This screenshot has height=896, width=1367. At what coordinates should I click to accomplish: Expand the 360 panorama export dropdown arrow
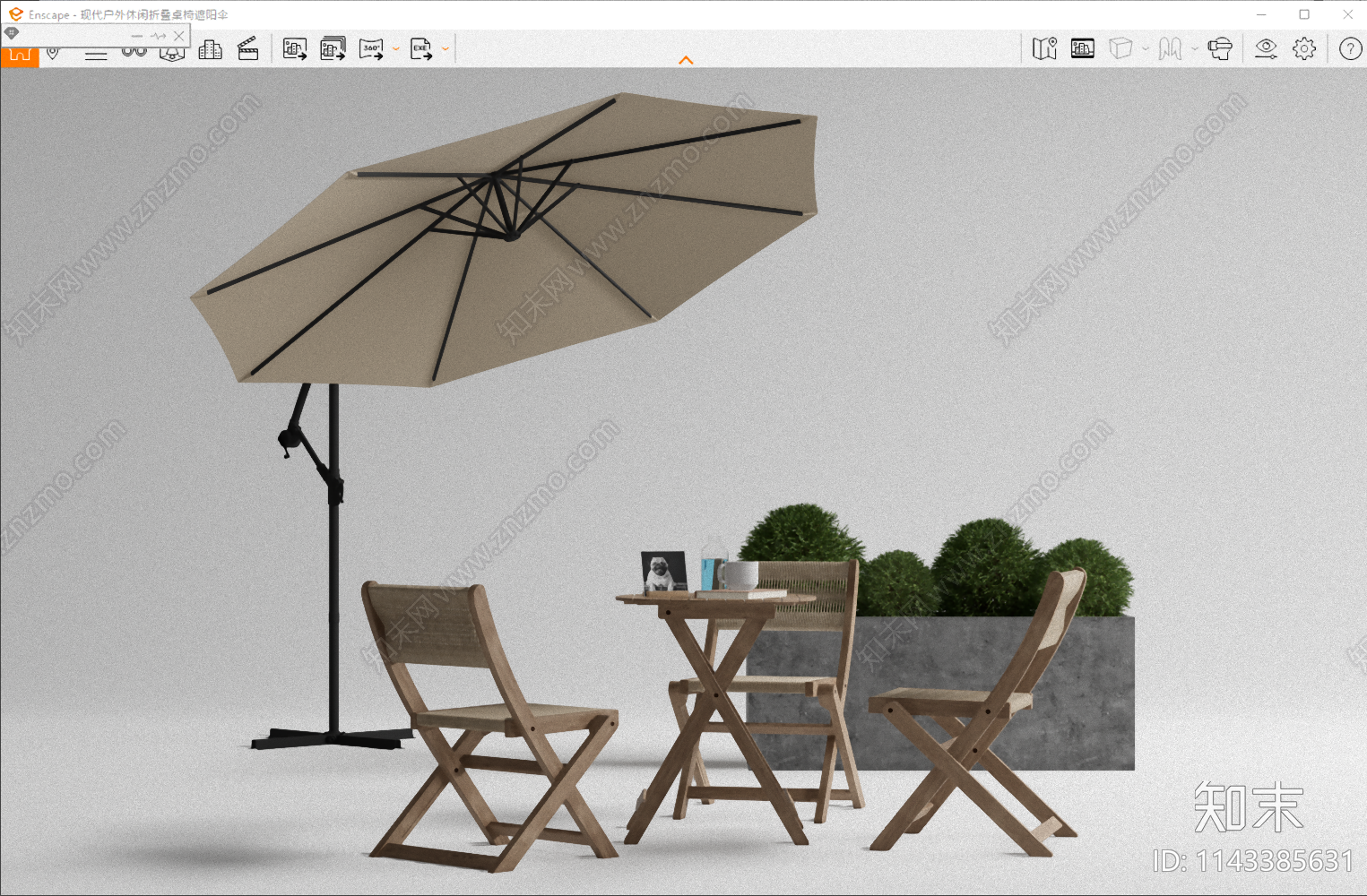pyautogui.click(x=395, y=49)
